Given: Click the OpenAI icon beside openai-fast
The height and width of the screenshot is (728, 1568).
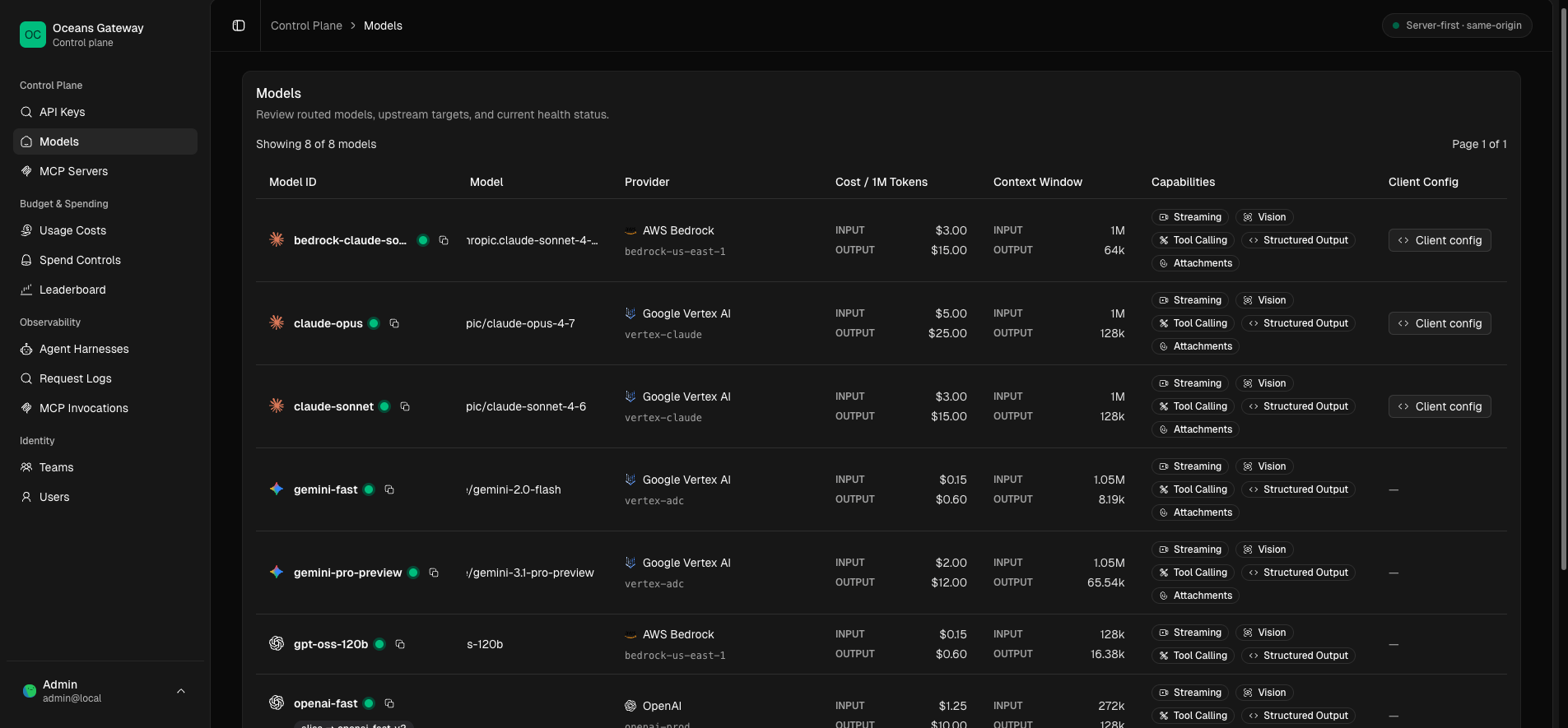Looking at the screenshot, I should [277, 702].
